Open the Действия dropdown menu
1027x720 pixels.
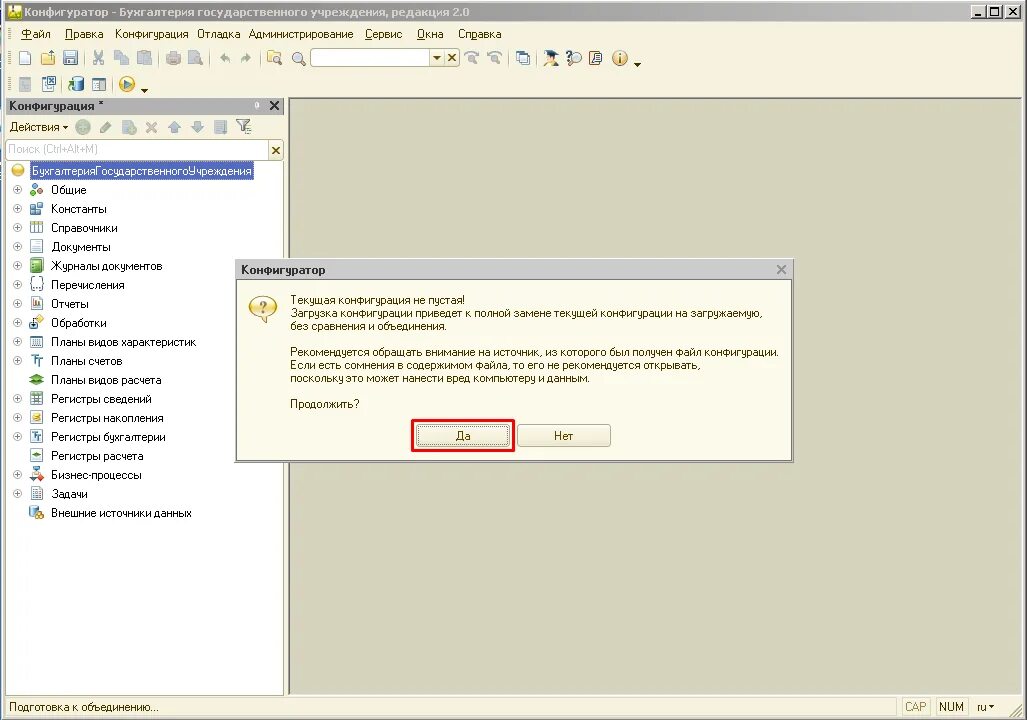coord(39,127)
